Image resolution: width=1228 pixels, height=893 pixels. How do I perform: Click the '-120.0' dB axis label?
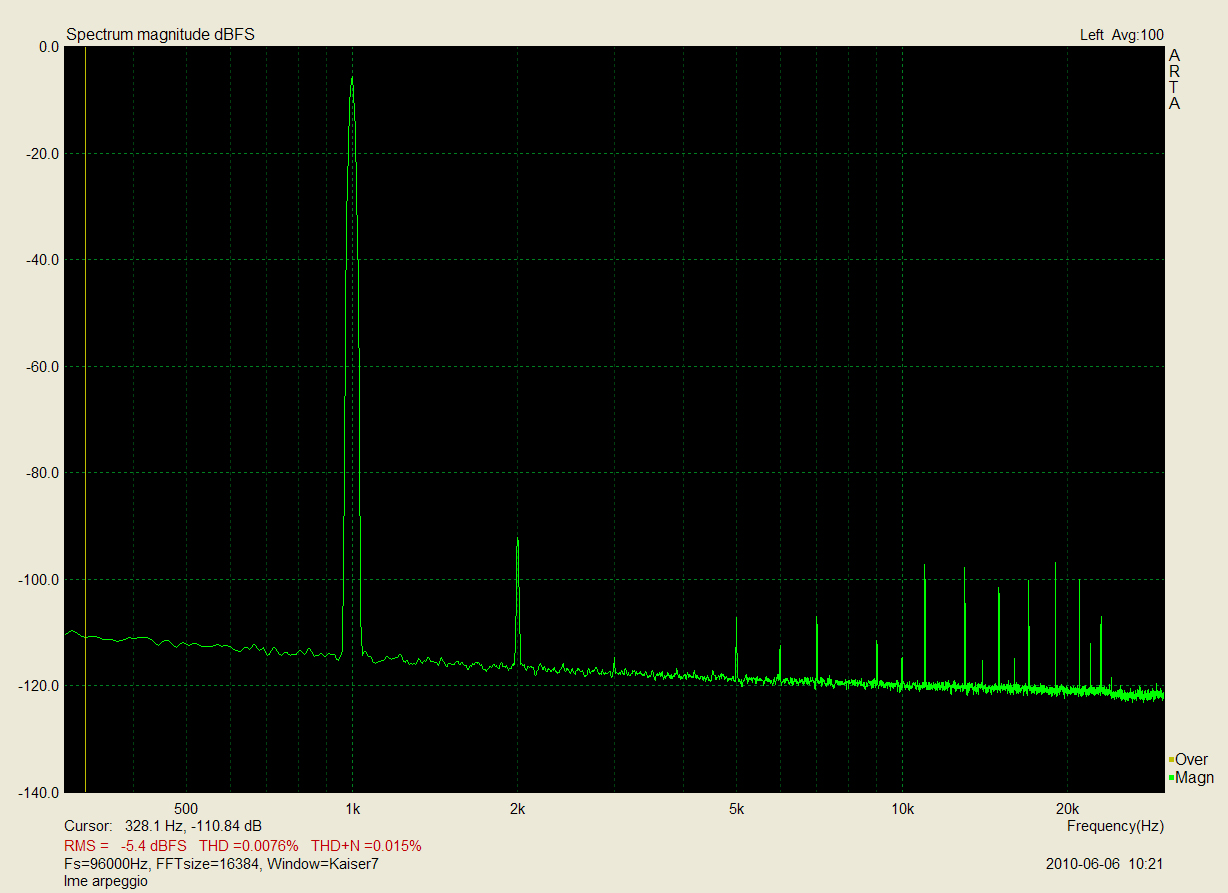point(40,686)
